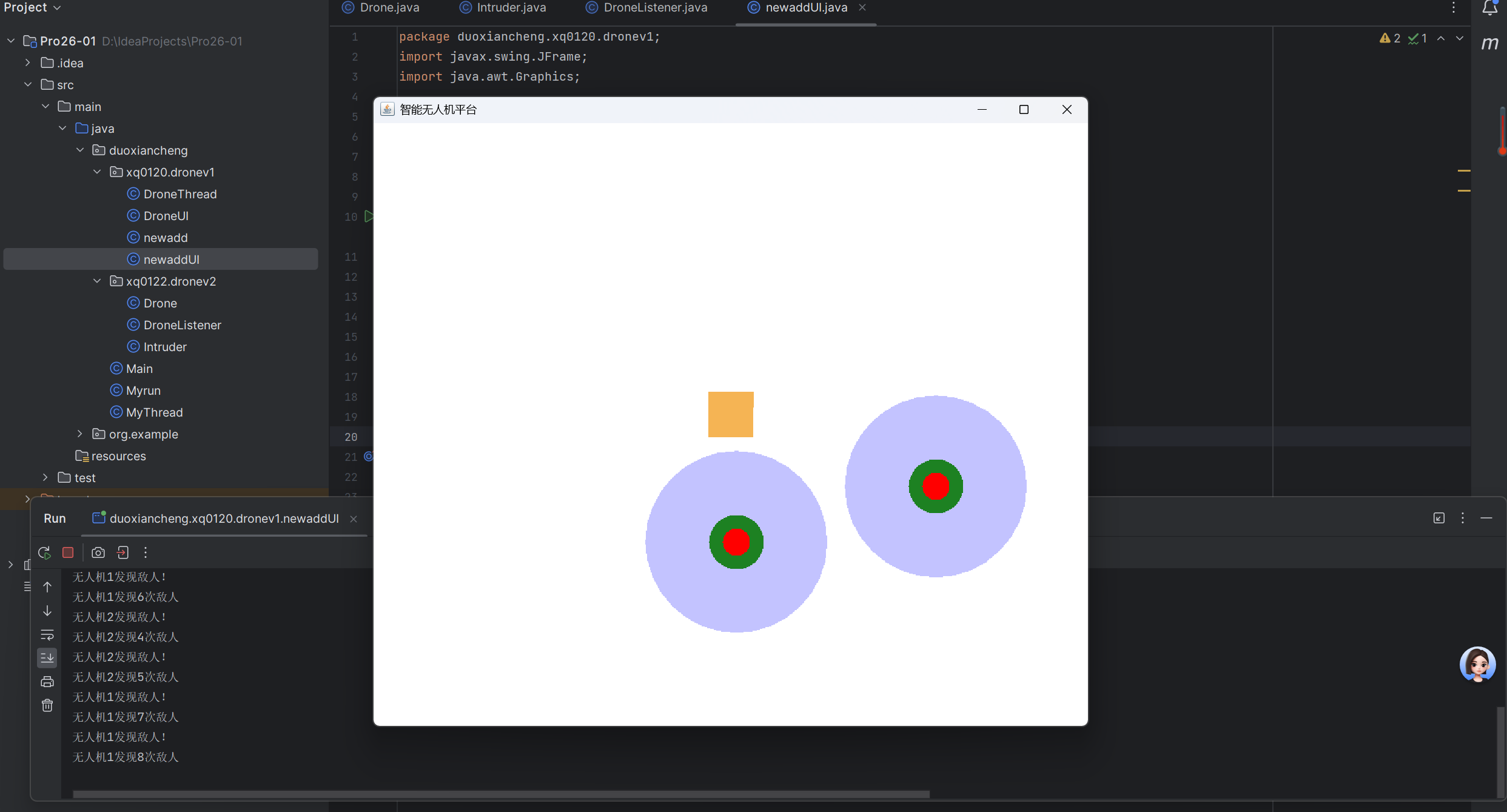This screenshot has width=1507, height=812.
Task: Clear console with trash icon
Action: pyautogui.click(x=47, y=705)
